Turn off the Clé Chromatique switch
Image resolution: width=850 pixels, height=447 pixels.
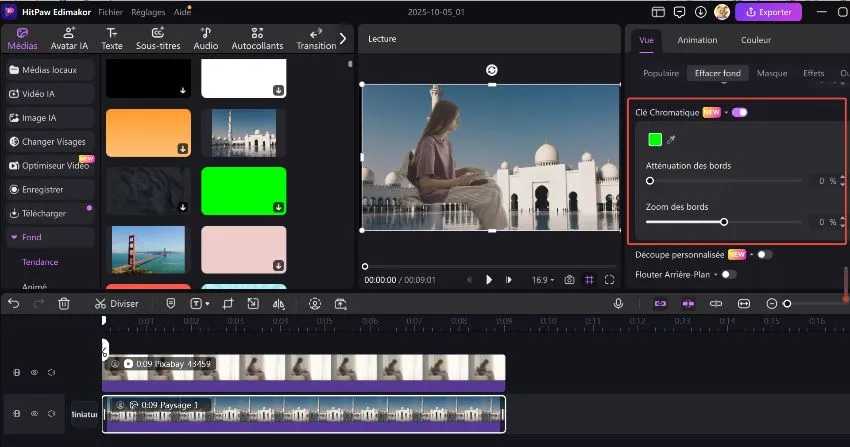click(x=739, y=112)
